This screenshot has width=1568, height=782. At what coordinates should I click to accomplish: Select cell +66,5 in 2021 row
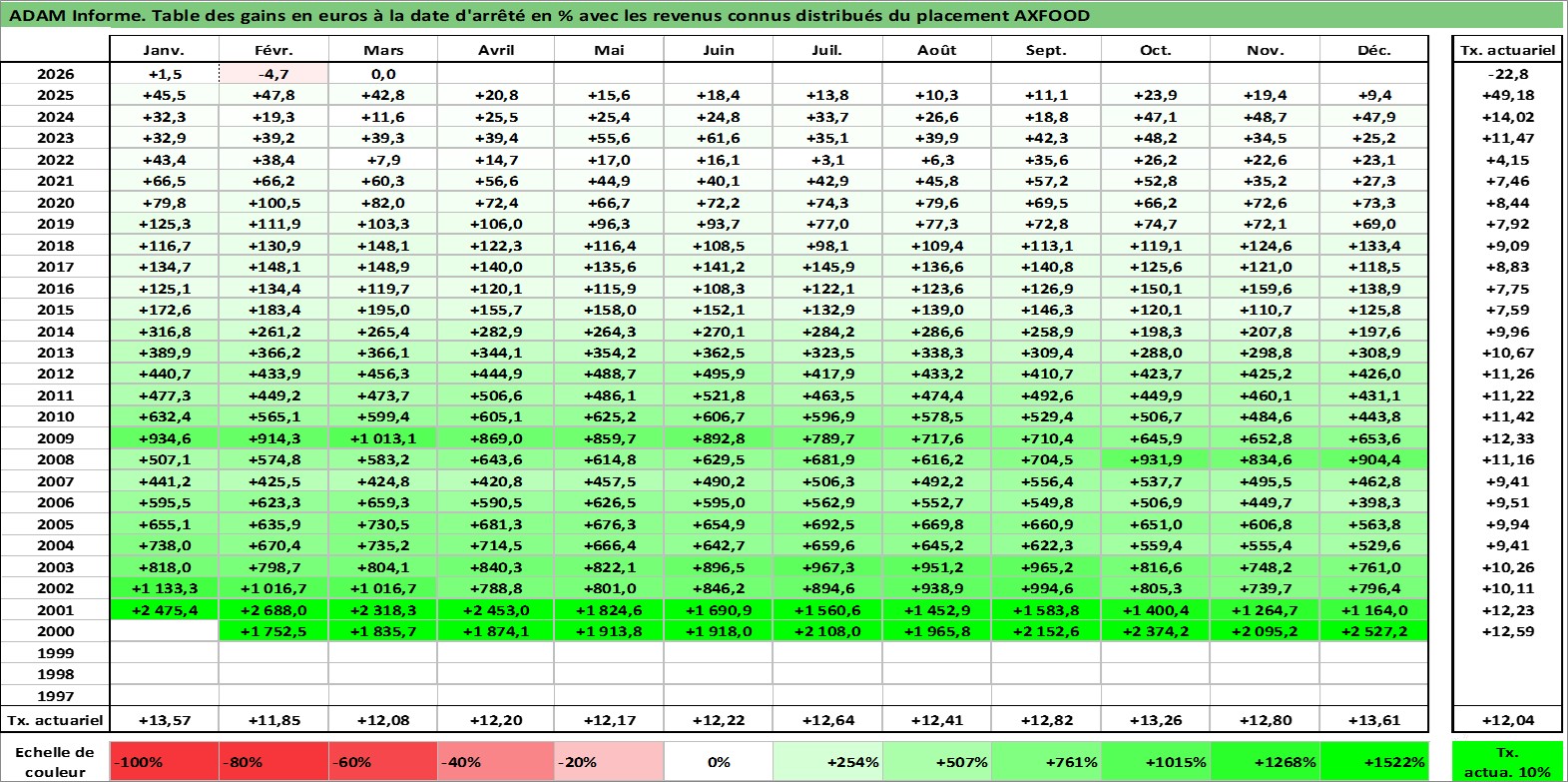point(164,181)
